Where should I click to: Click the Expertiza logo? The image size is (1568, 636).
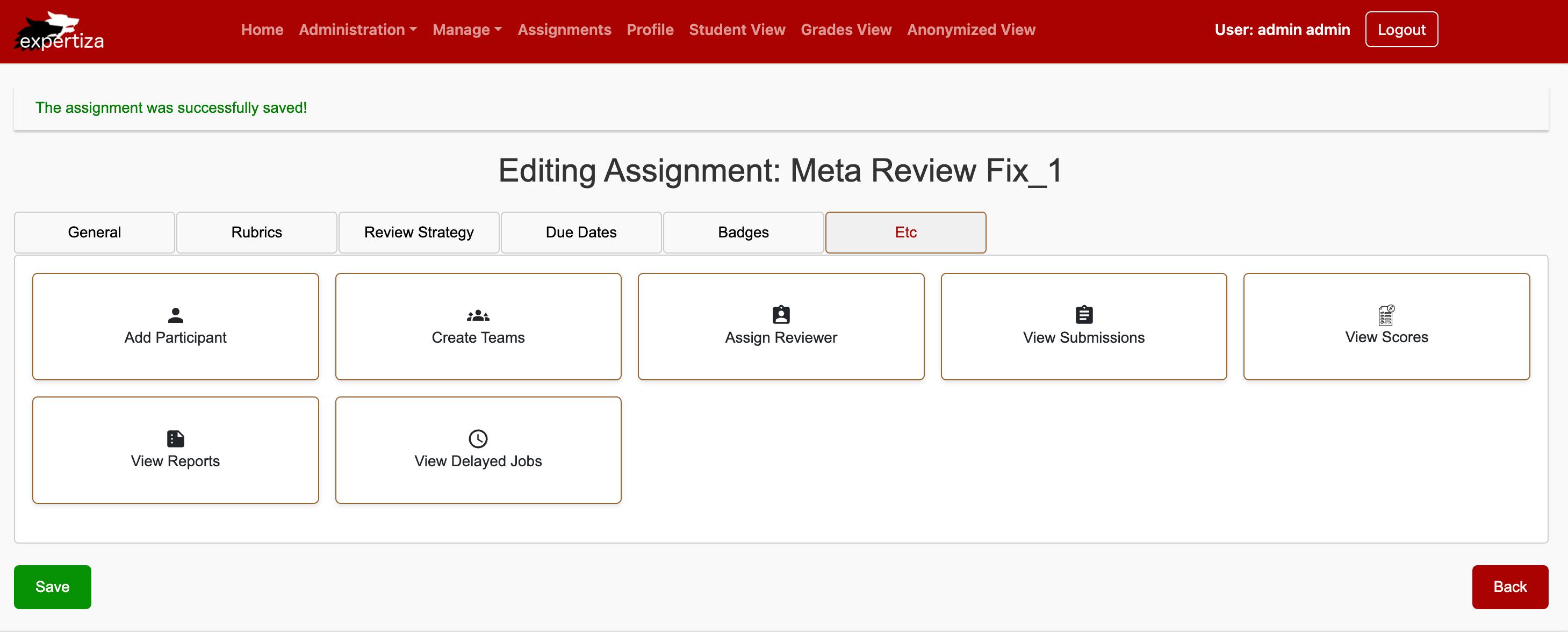[x=59, y=31]
